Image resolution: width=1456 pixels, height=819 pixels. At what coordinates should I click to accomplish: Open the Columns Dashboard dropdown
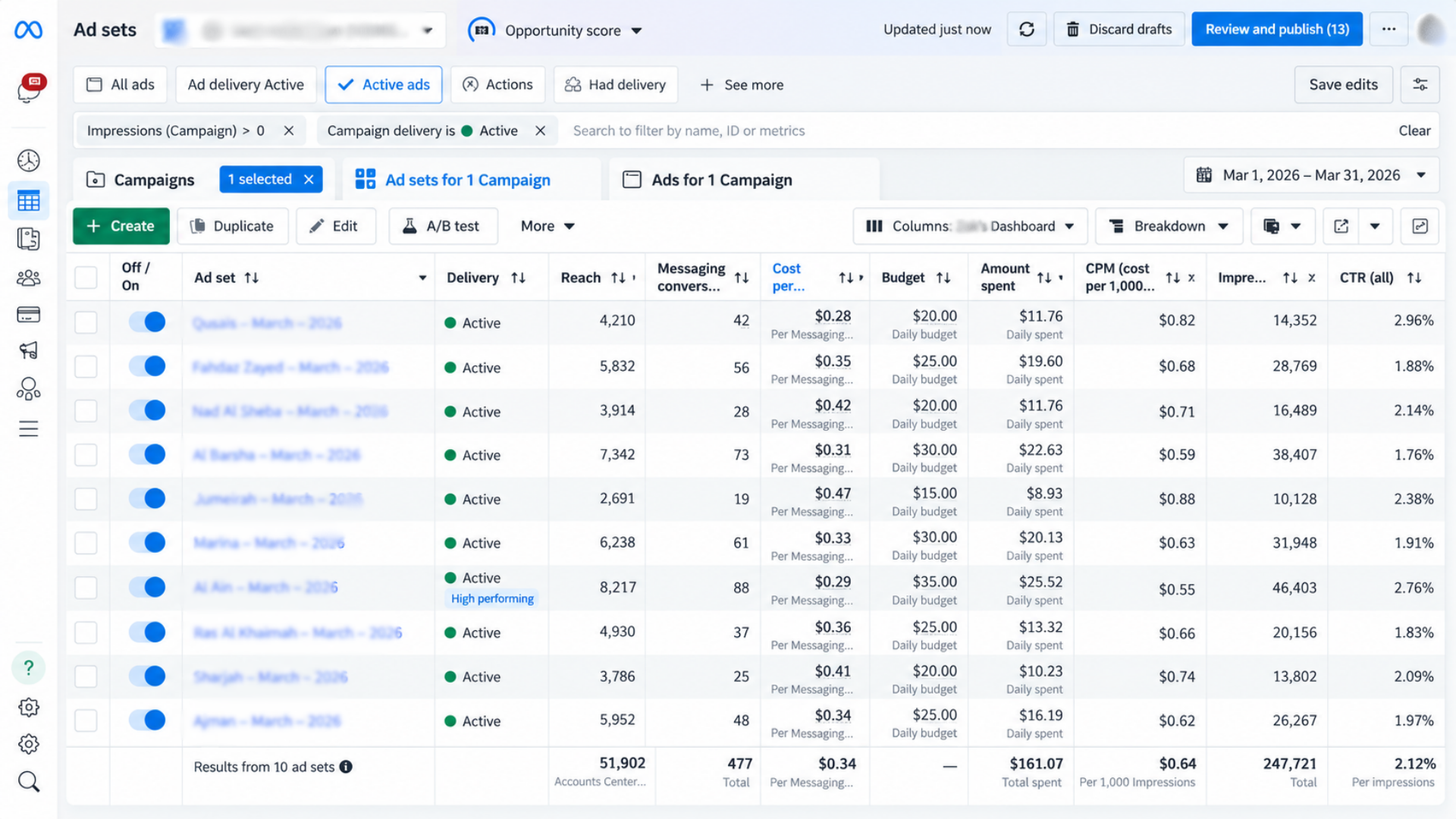point(970,226)
